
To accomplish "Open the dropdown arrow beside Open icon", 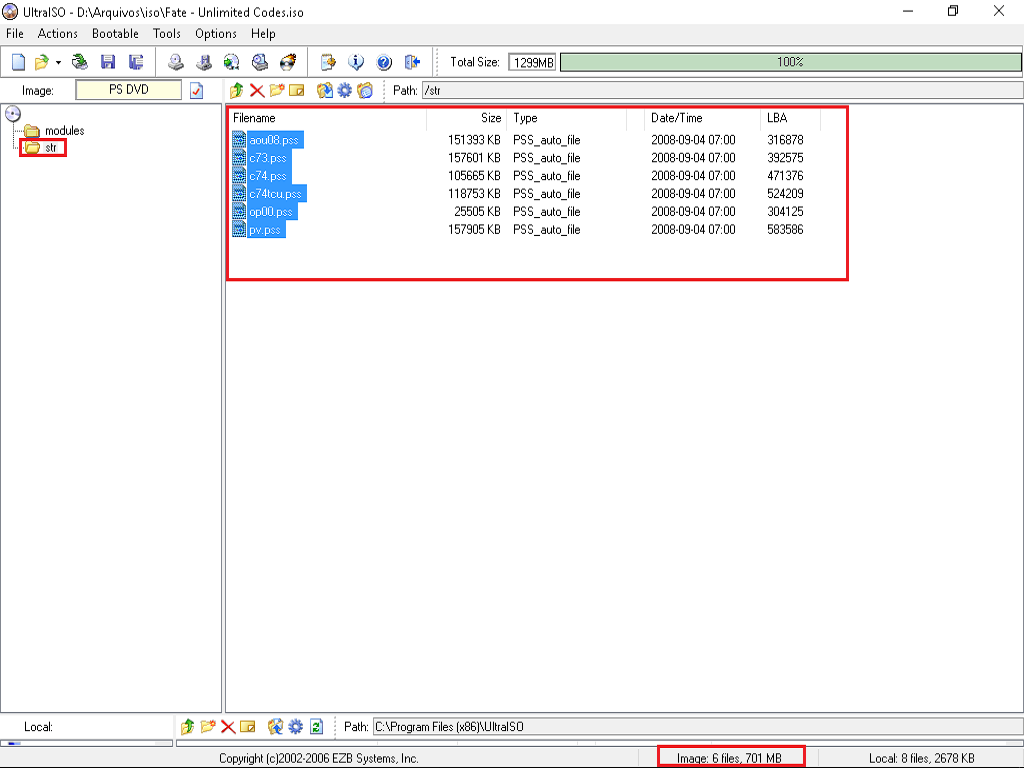I will pos(58,62).
